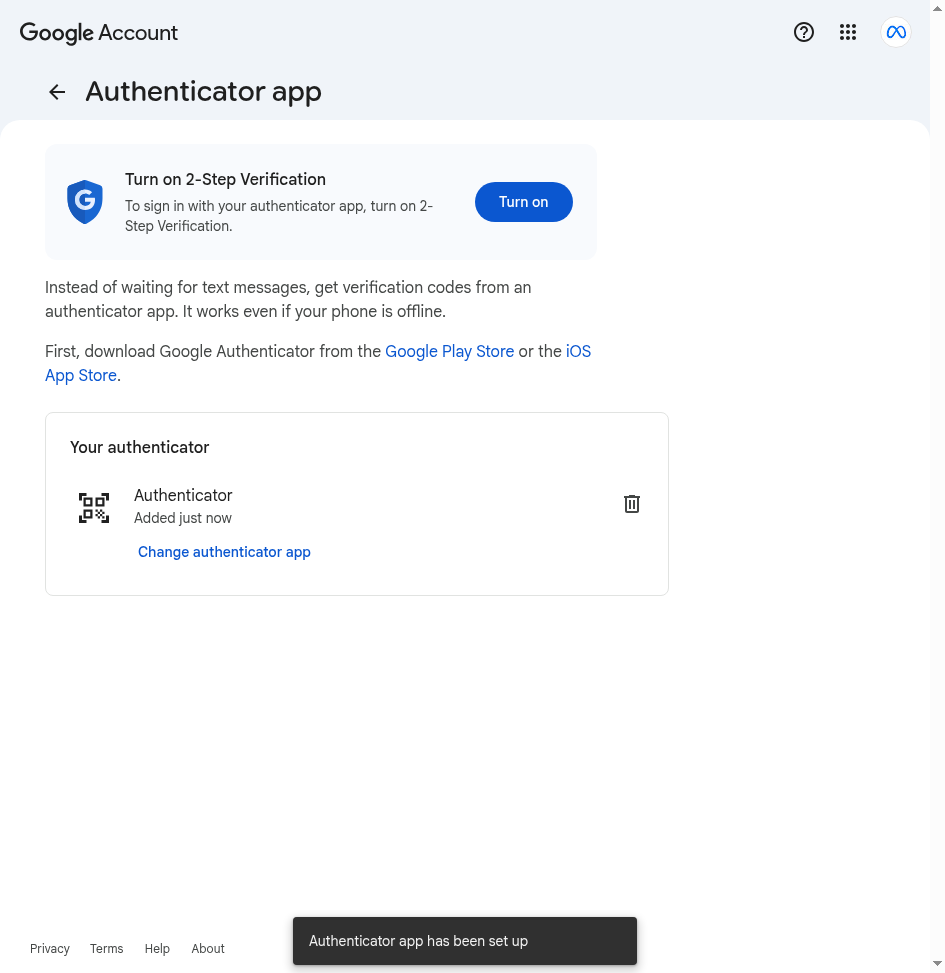Open the Help footer link
The image size is (945, 973).
click(157, 948)
